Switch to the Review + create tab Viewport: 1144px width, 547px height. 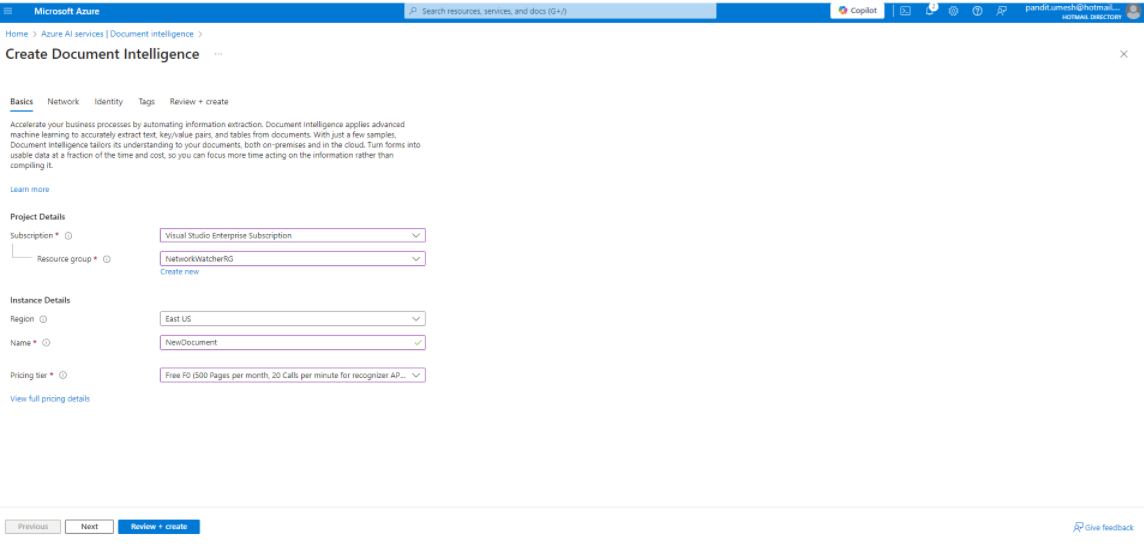click(199, 101)
